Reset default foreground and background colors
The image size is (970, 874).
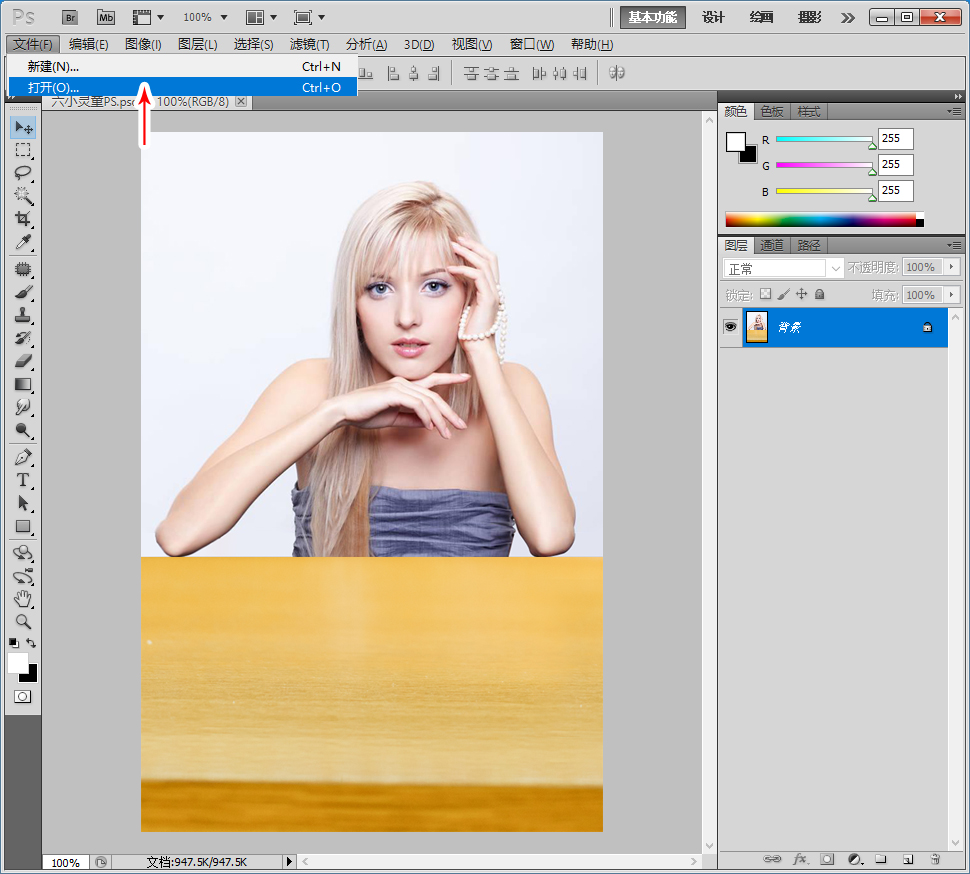point(14,643)
